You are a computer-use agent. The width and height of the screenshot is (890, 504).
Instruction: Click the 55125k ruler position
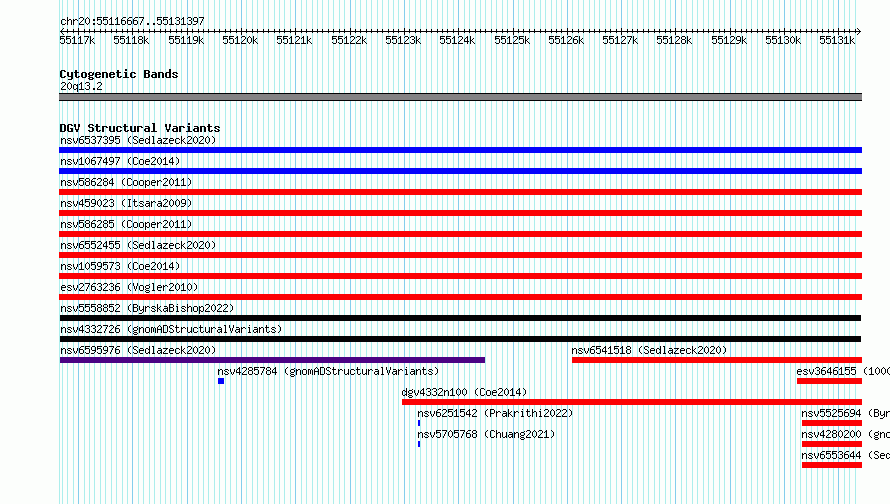pyautogui.click(x=512, y=40)
